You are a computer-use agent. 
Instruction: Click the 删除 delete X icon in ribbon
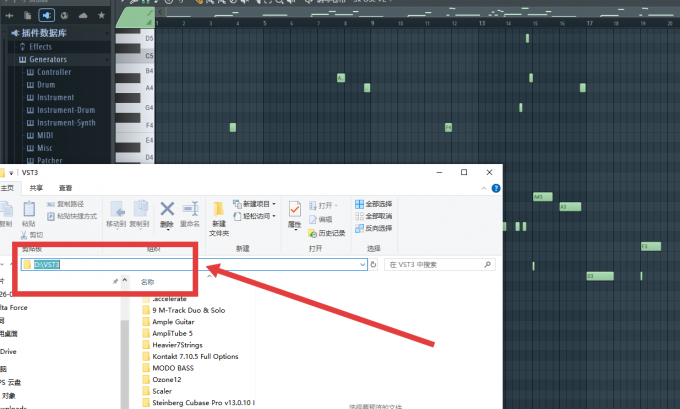(x=167, y=209)
